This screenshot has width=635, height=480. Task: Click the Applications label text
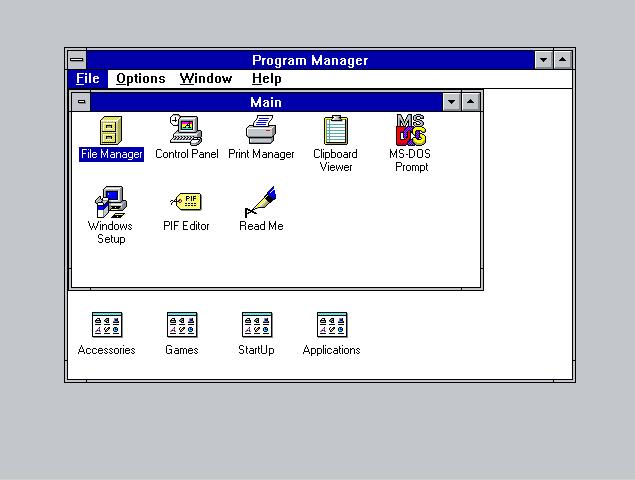(332, 350)
